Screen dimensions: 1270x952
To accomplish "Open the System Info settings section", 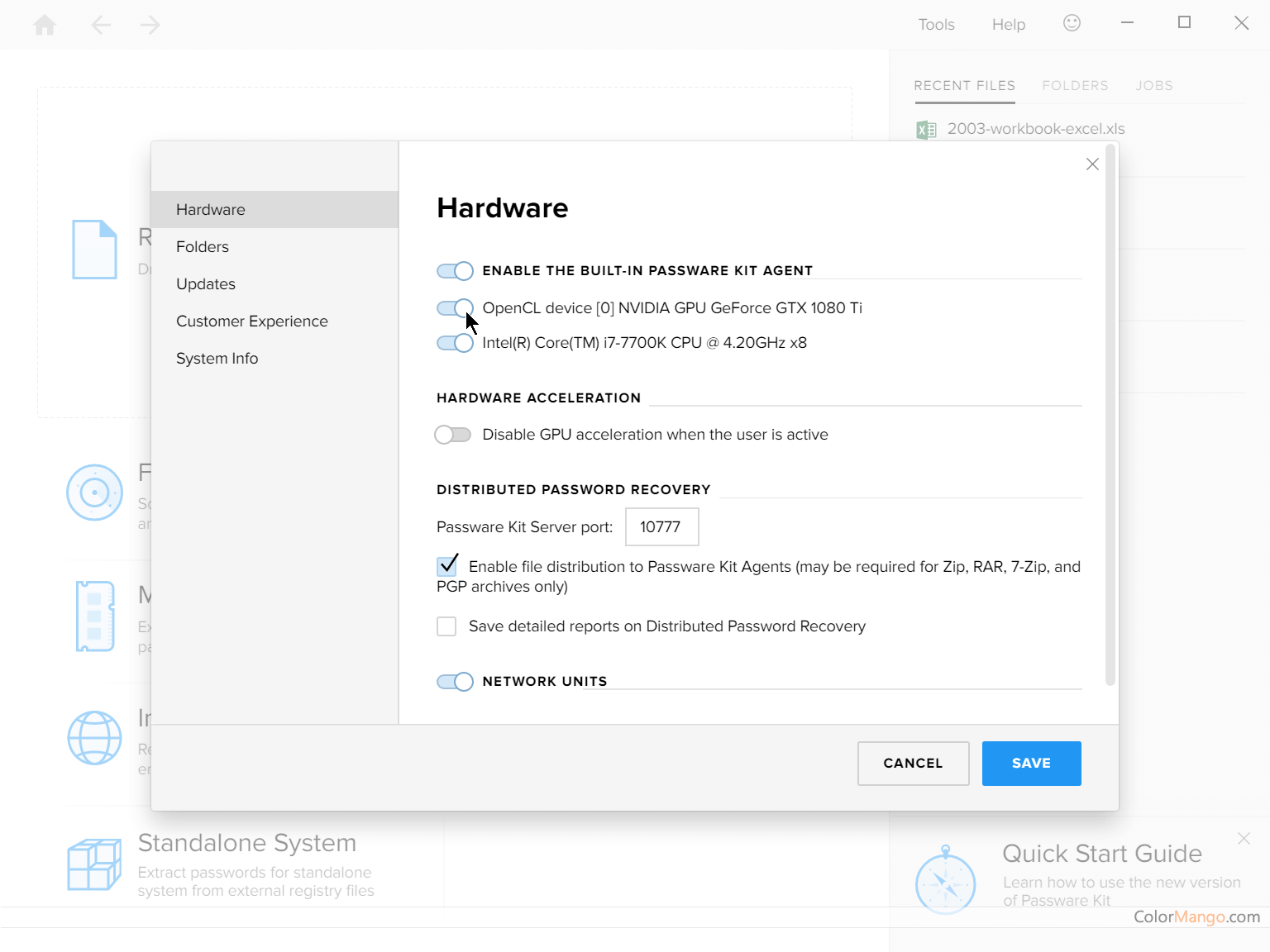I will 275,359.
